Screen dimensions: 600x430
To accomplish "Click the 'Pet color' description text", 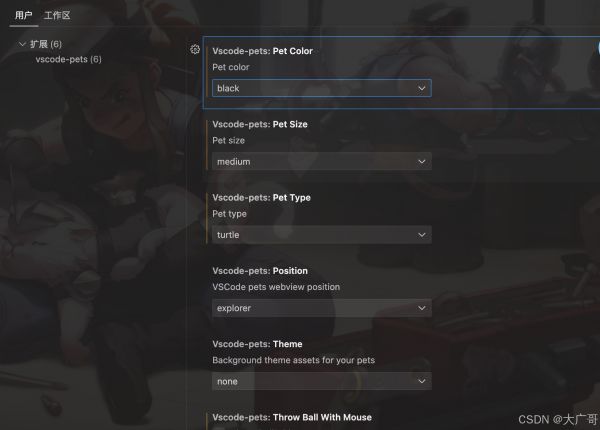I will coord(231,67).
